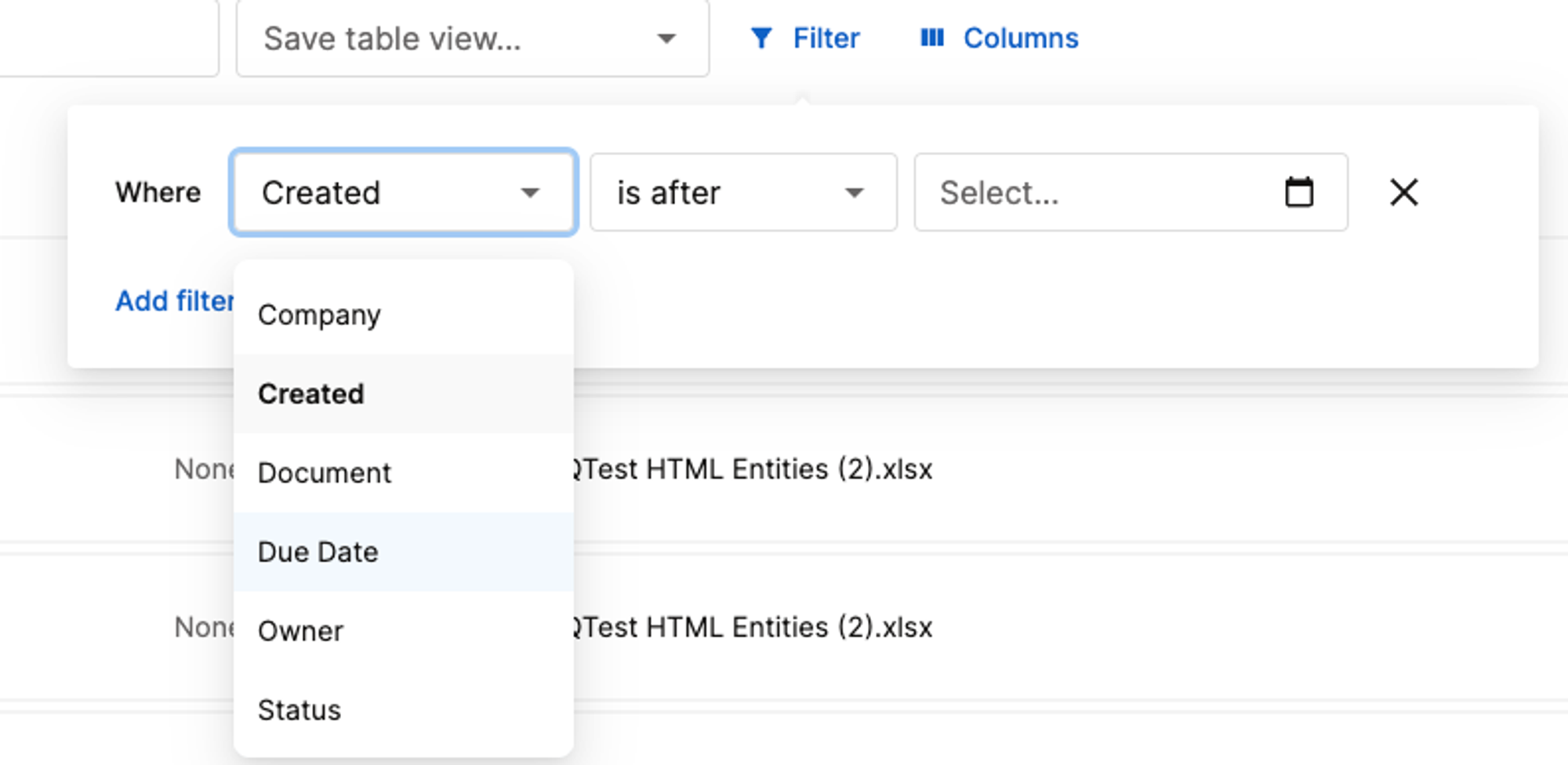
Task: Open the Filter button label
Action: pyautogui.click(x=826, y=38)
